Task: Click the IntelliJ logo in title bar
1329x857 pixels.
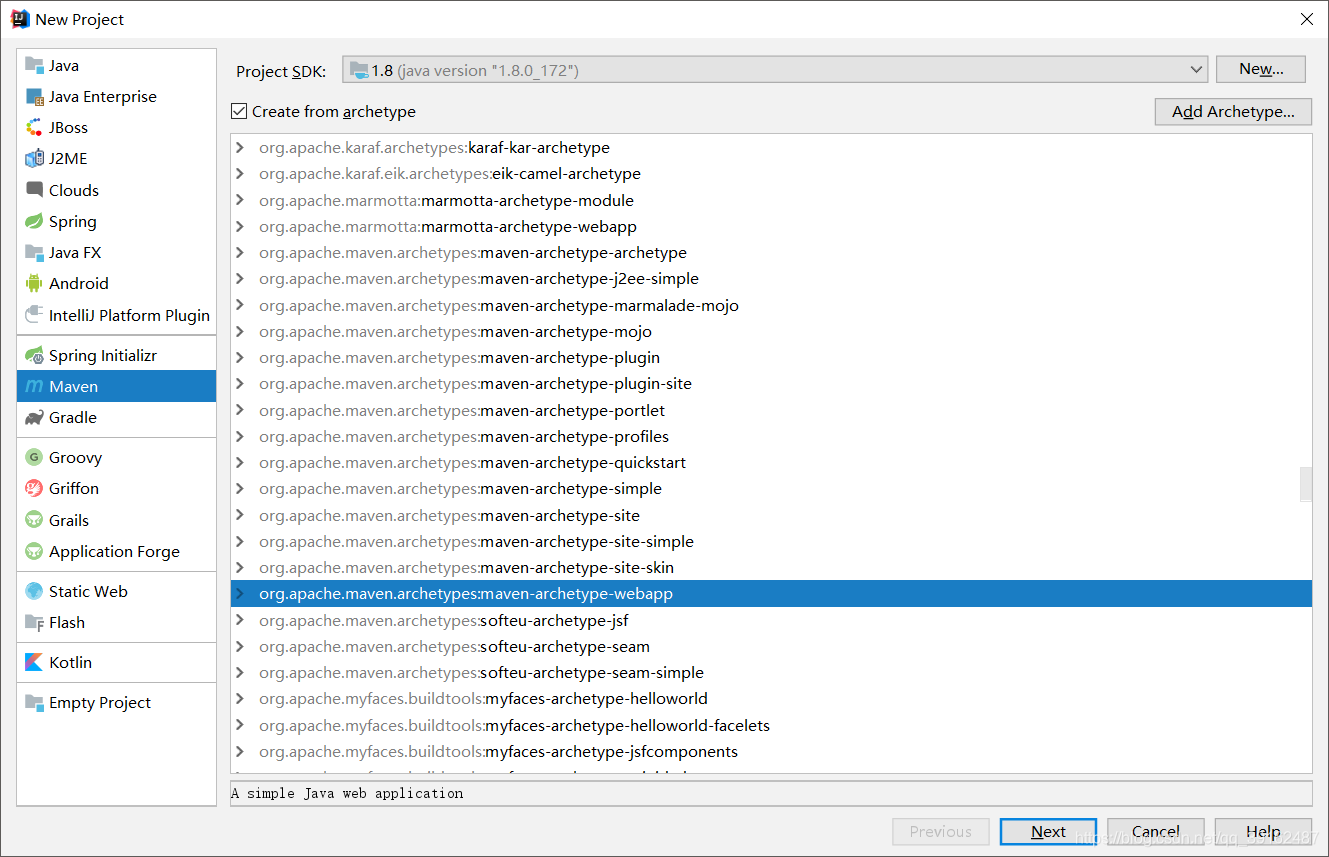Action: coord(19,19)
